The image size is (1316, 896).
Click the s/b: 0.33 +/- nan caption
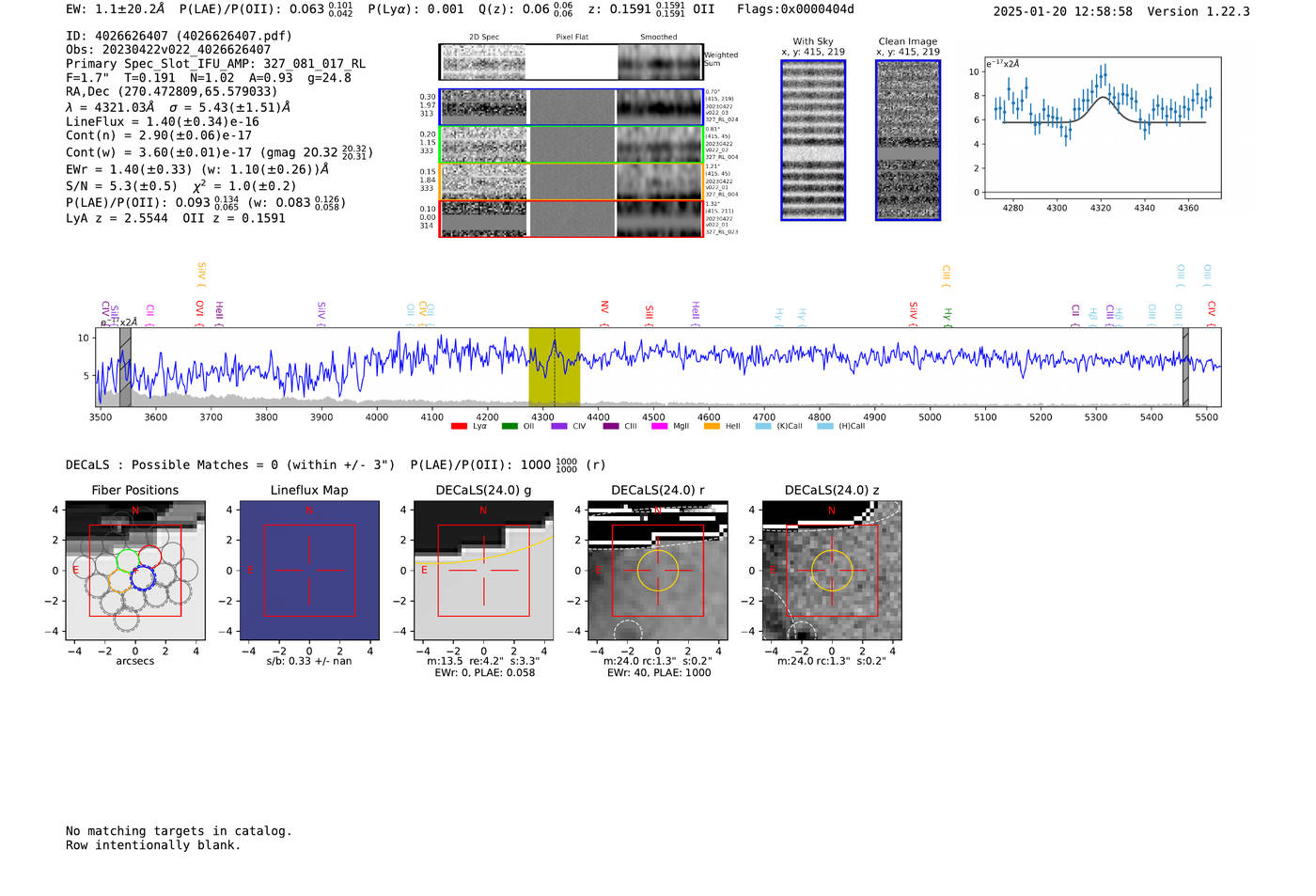click(309, 662)
